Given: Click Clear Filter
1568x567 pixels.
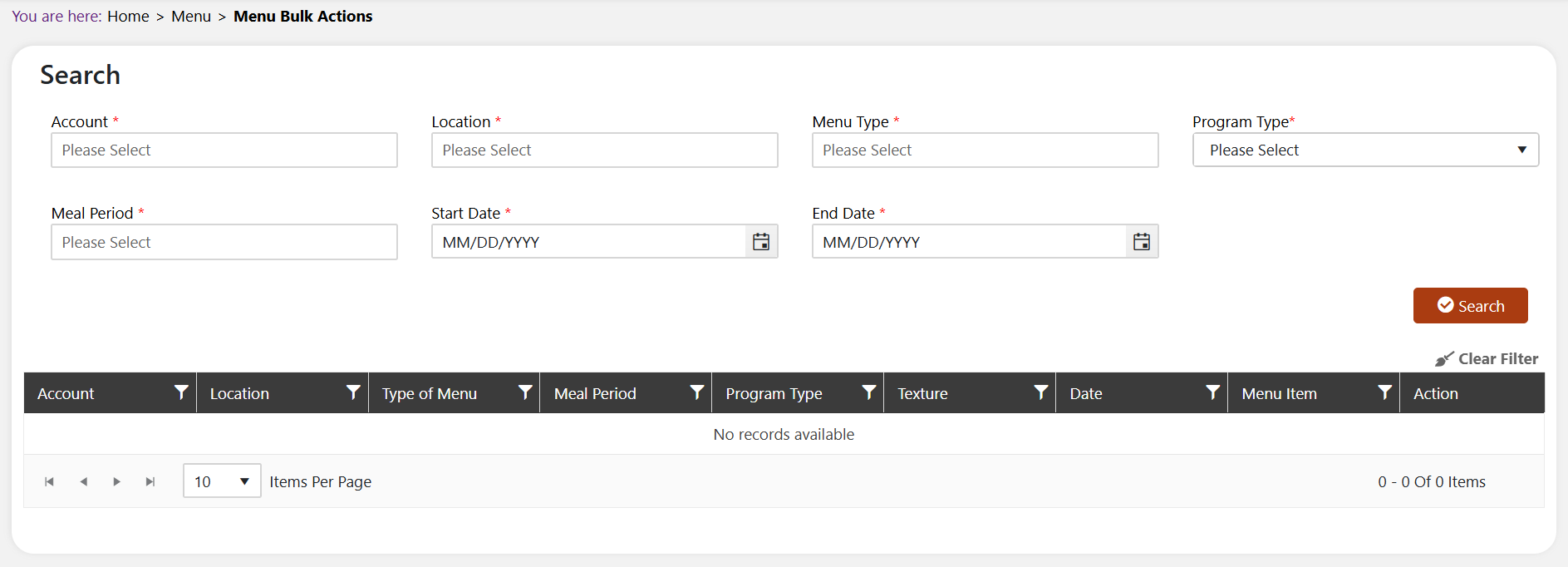Looking at the screenshot, I should click(x=1487, y=358).
